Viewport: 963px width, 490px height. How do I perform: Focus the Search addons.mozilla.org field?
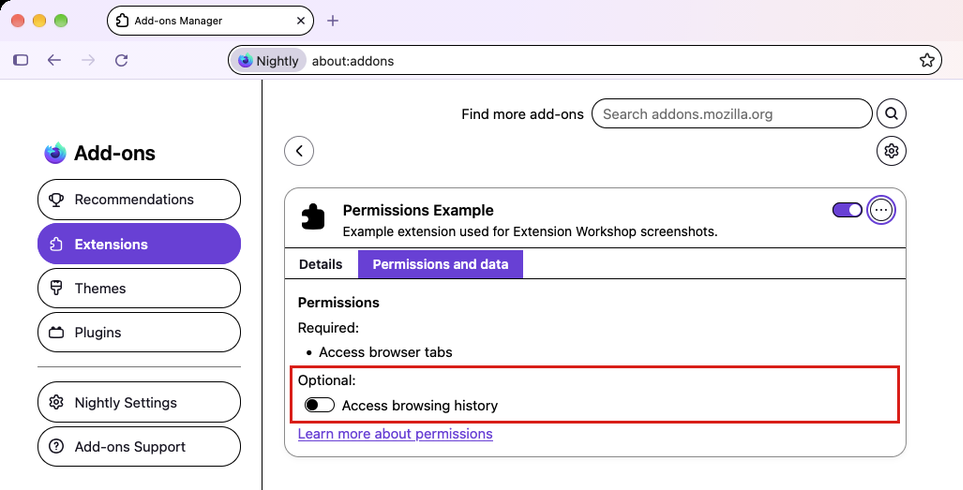[731, 114]
